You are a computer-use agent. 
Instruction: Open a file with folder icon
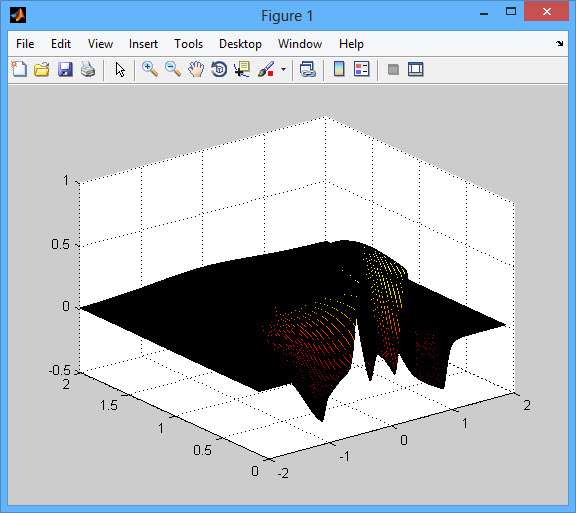[x=42, y=69]
